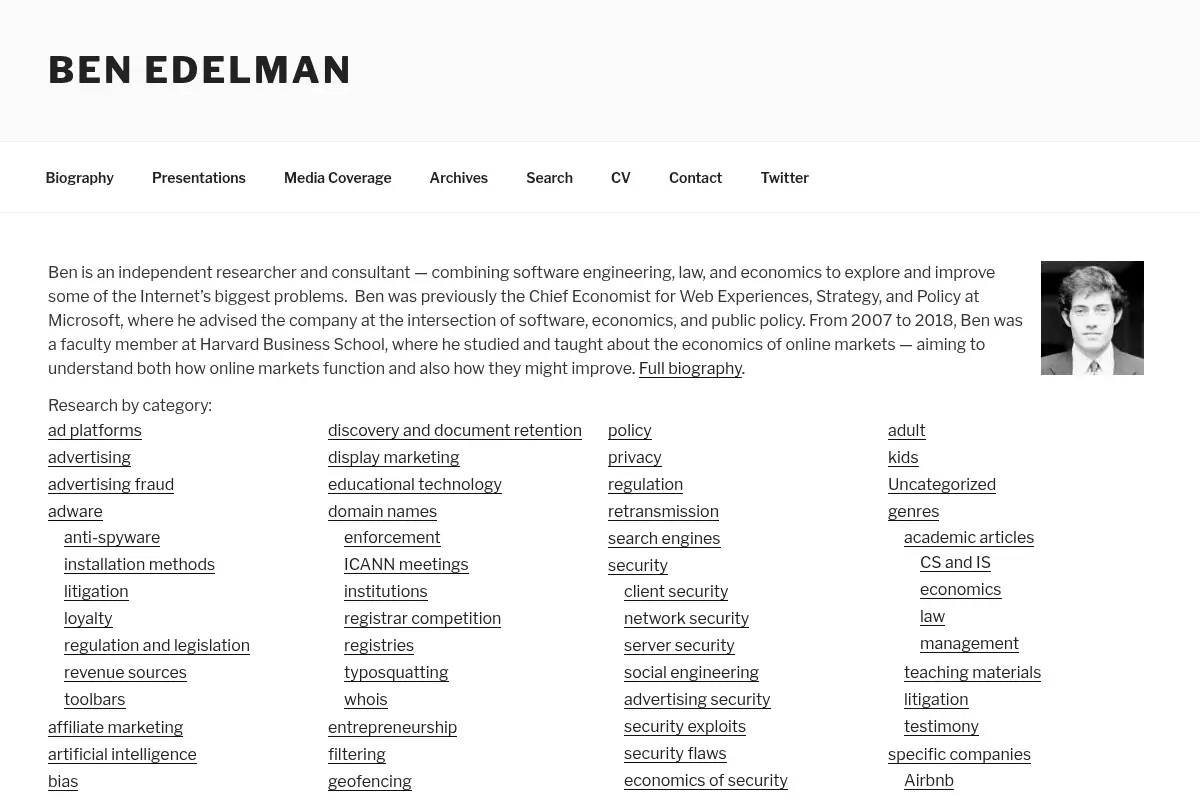Open the Full biography link
Screen dimensions: 1200x800
coord(690,368)
